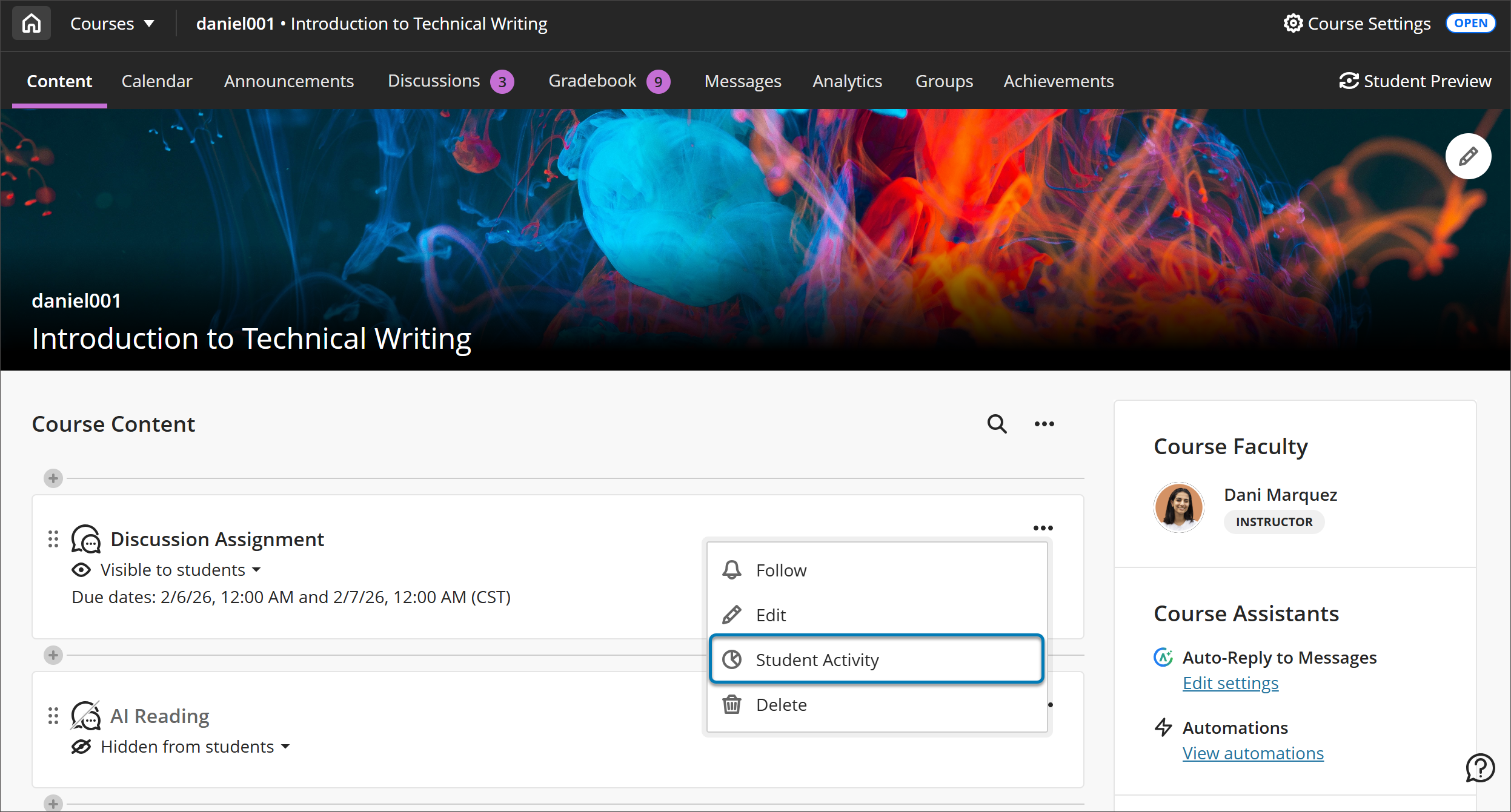Open the Hidden from students chevron
Screen dimensions: 1511x812
[x=285, y=747]
